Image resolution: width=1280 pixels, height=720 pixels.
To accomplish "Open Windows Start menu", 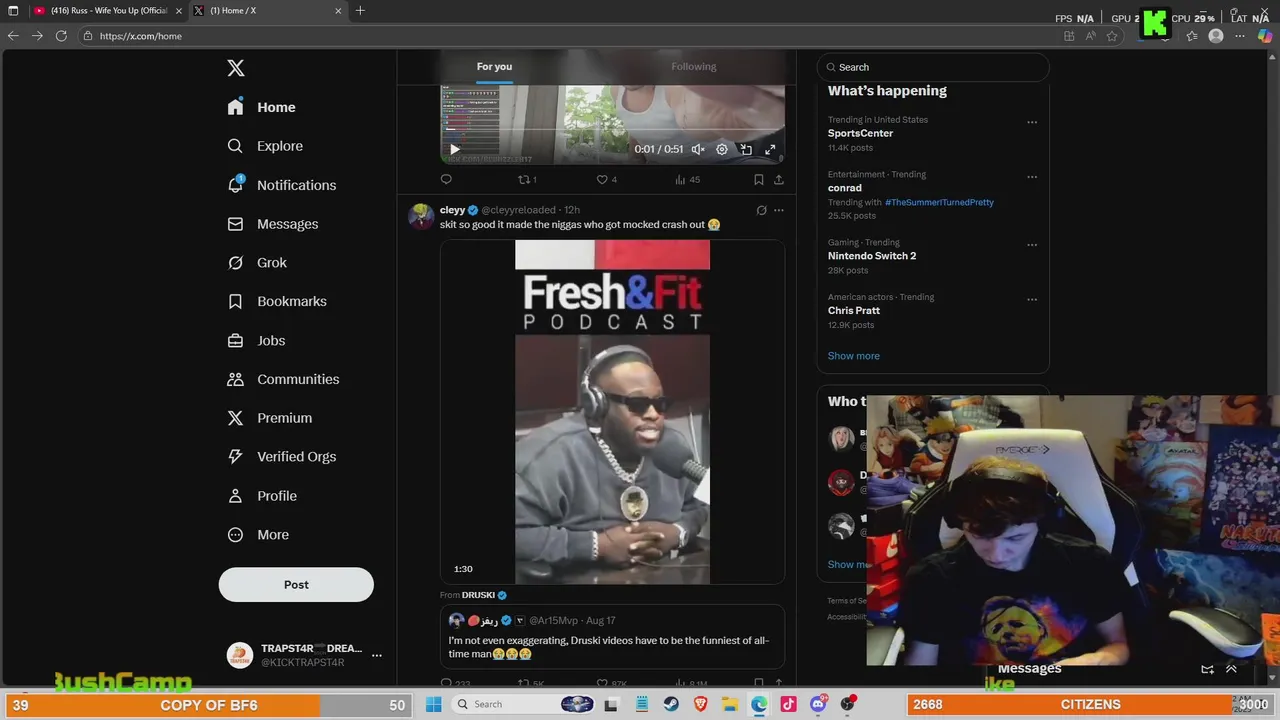I will pyautogui.click(x=433, y=704).
